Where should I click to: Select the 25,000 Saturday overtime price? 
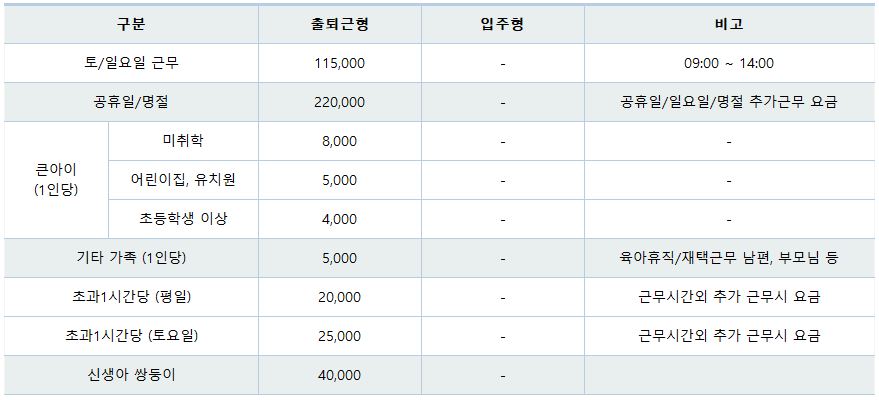click(340, 336)
